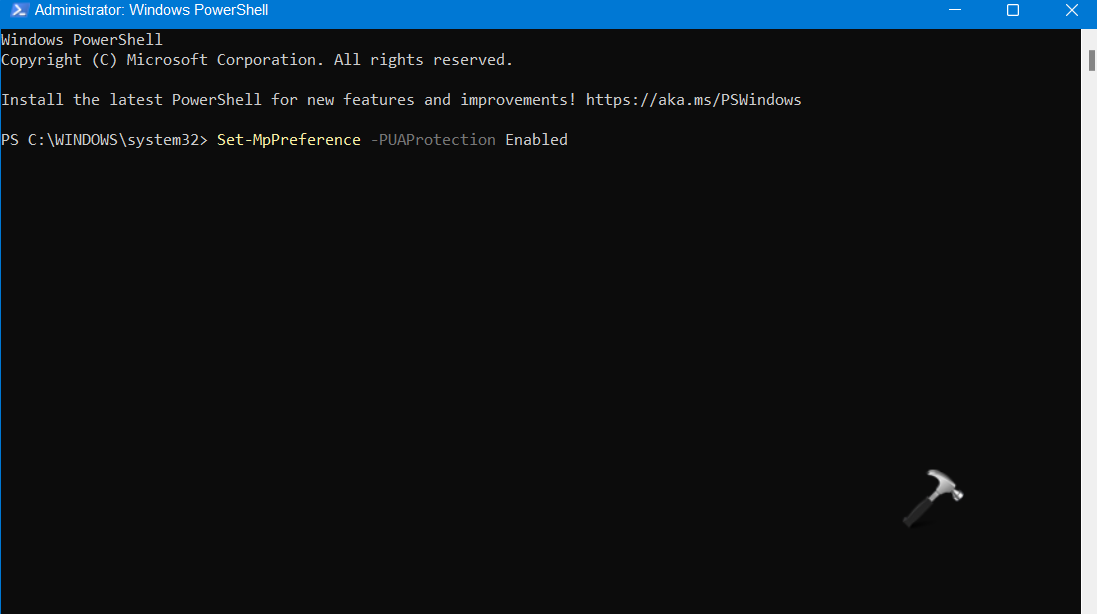Viewport: 1097px width, 614px height.
Task: Click the empty title bar area
Action: click(600, 11)
